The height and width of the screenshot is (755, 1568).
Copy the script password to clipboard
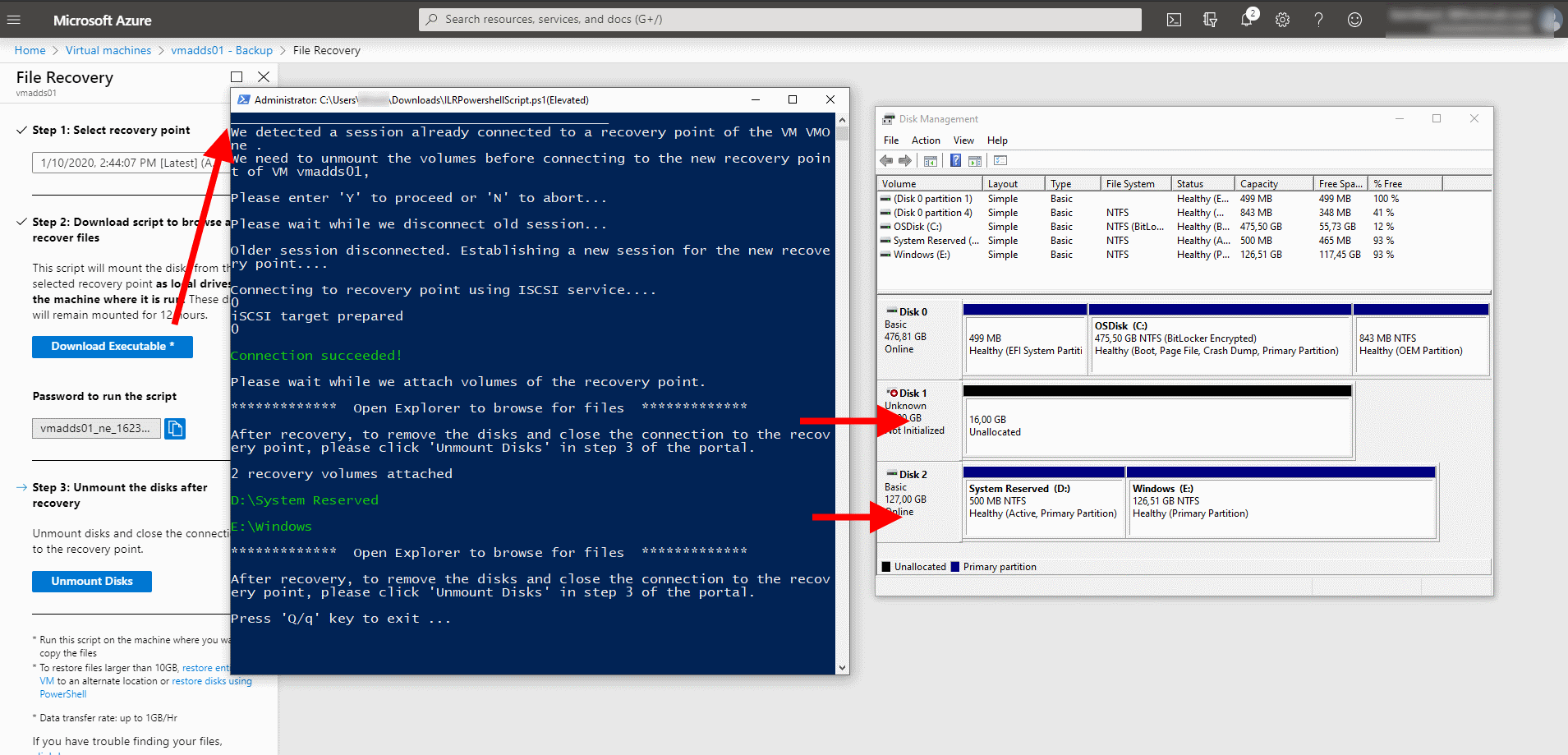coord(175,428)
